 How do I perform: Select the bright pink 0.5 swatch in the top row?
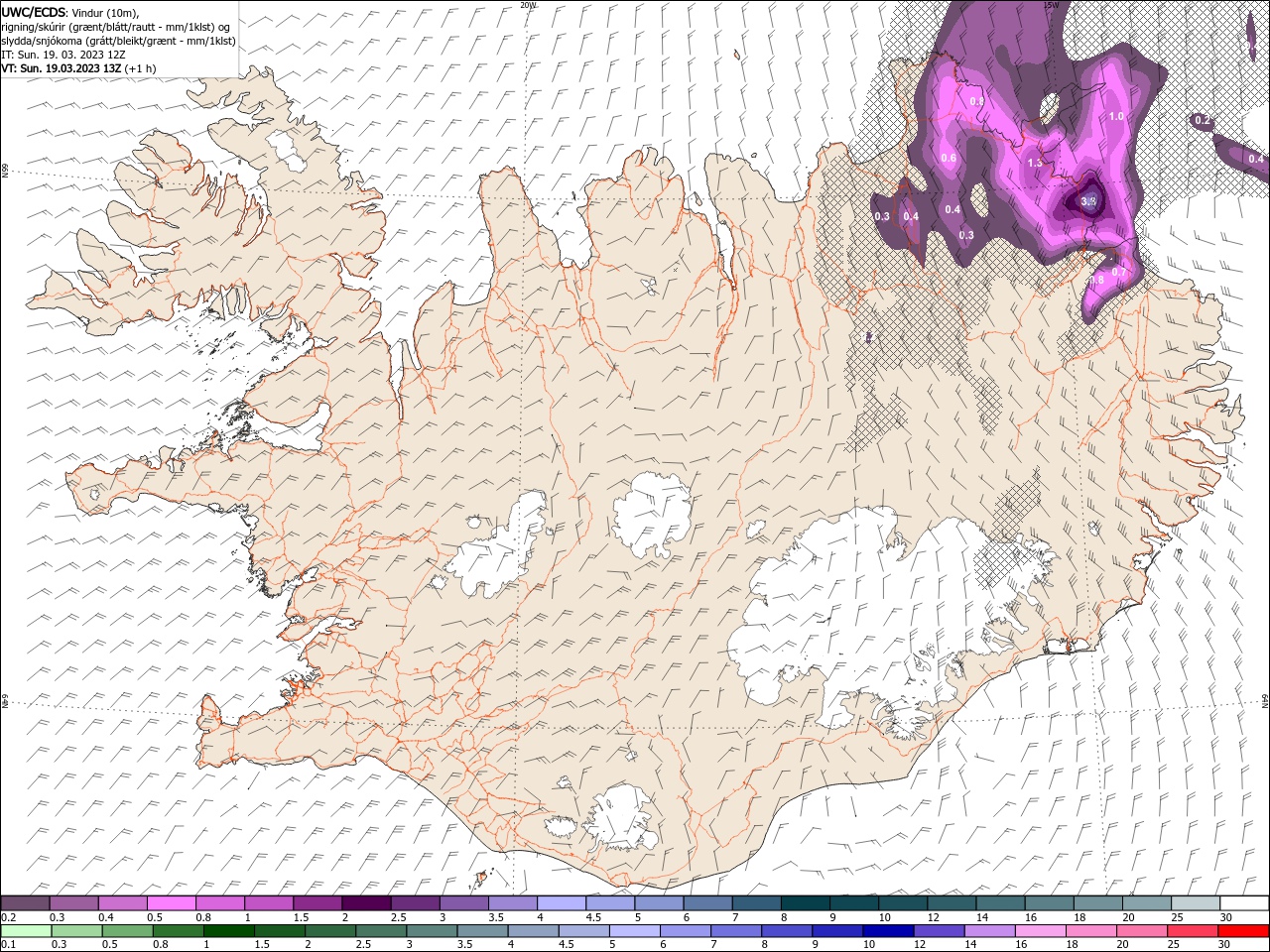pyautogui.click(x=171, y=902)
